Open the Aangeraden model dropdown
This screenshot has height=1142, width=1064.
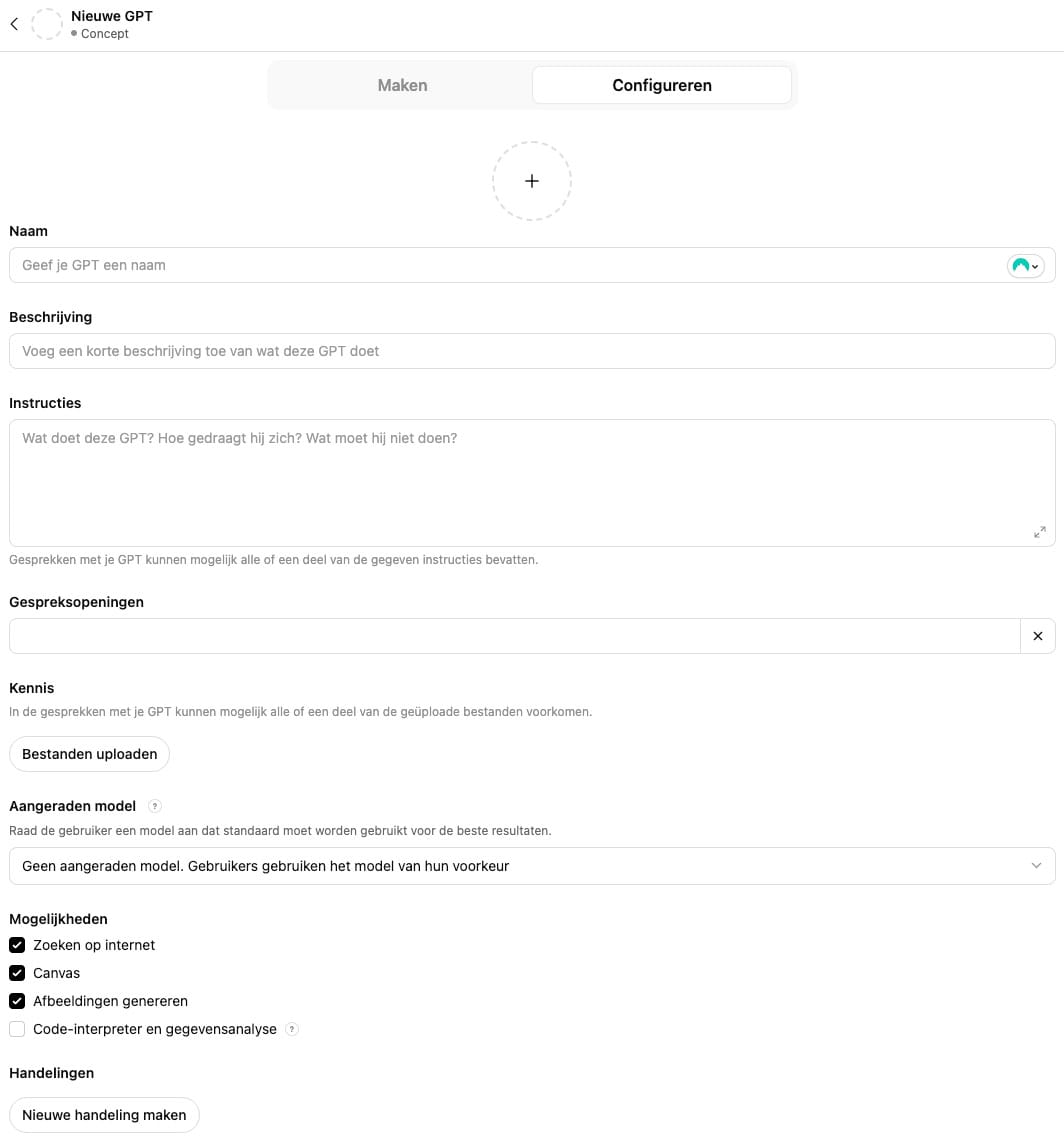532,866
